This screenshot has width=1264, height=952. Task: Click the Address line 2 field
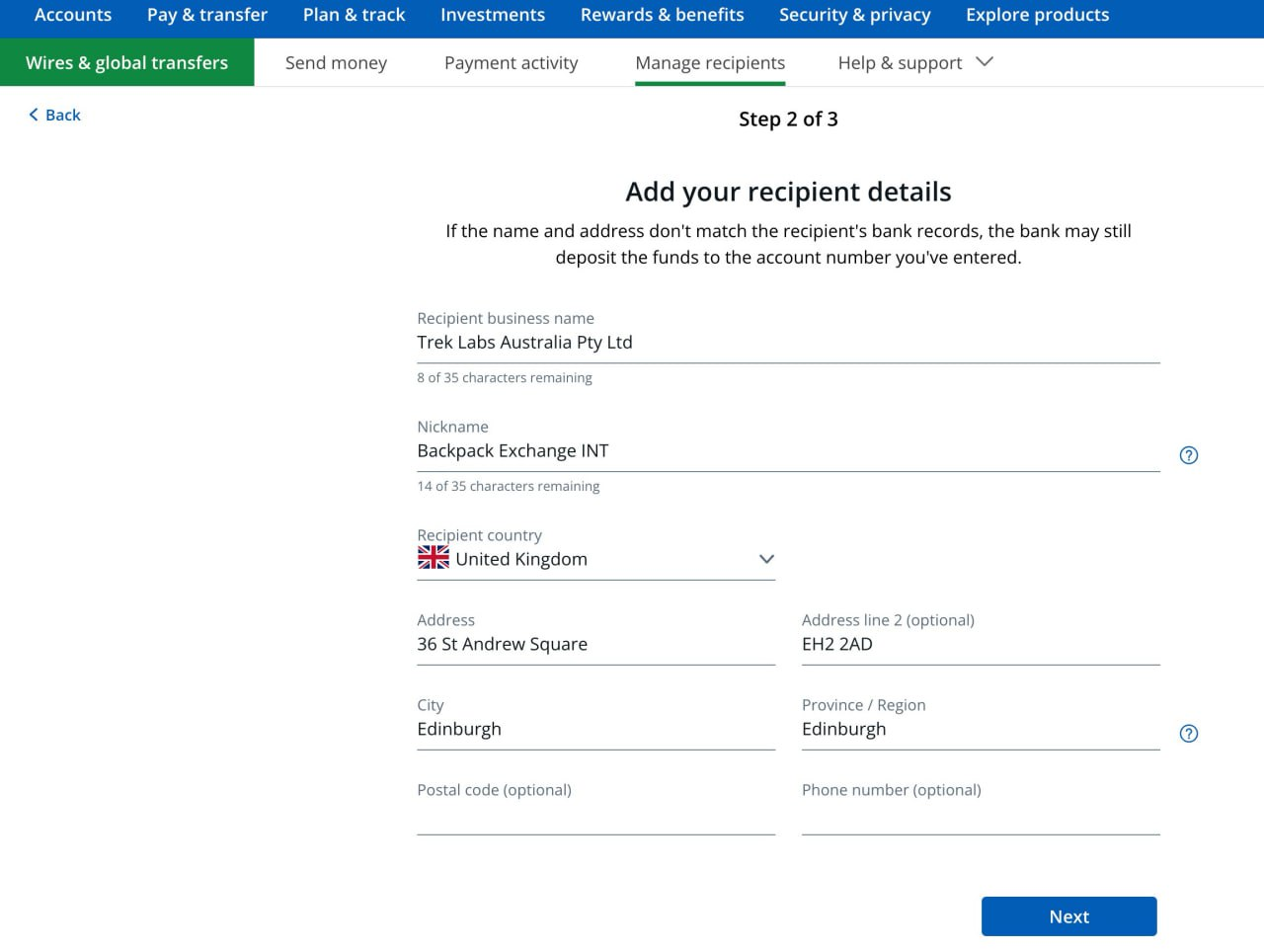pyautogui.click(x=980, y=645)
